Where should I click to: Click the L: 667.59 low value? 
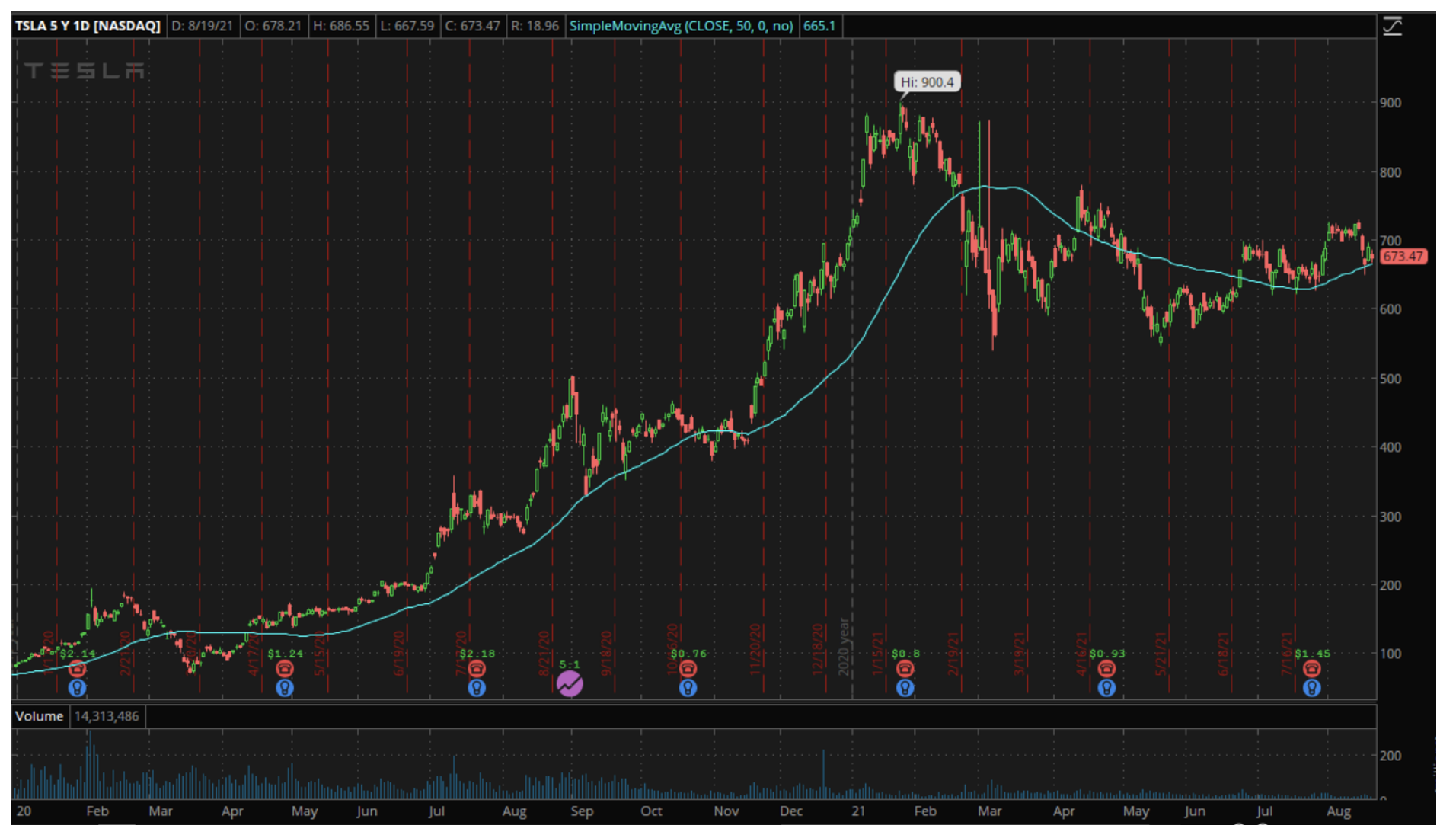point(407,26)
